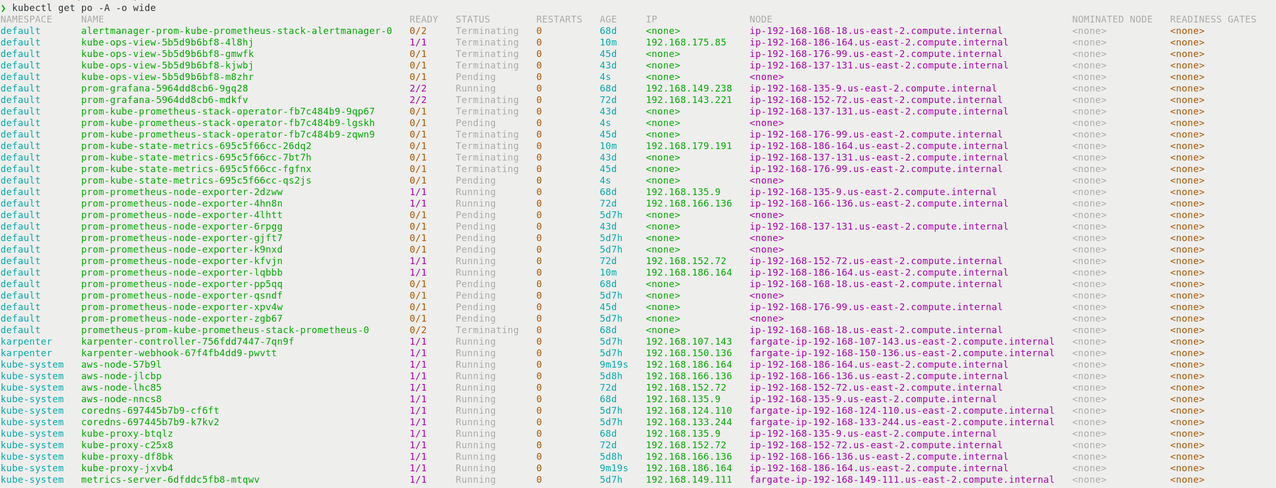Click the READINESS GATES column header

point(1213,19)
